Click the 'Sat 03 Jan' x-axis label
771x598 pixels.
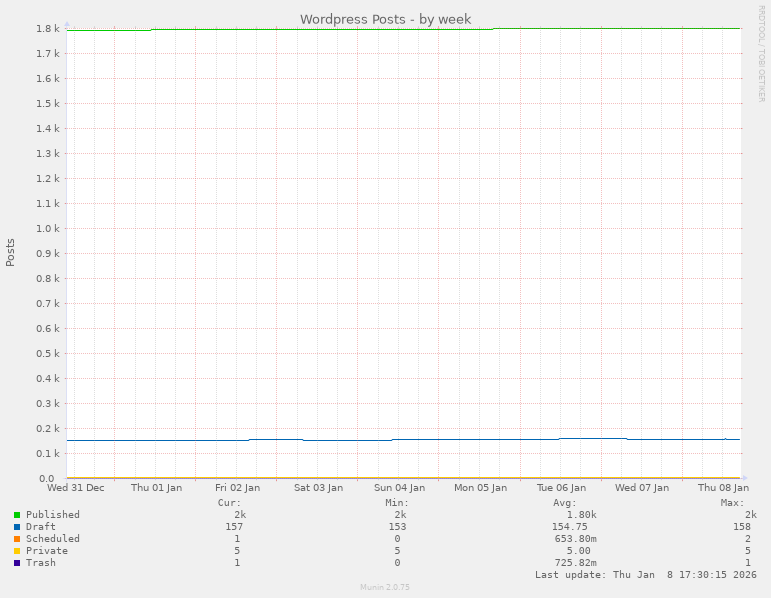318,488
